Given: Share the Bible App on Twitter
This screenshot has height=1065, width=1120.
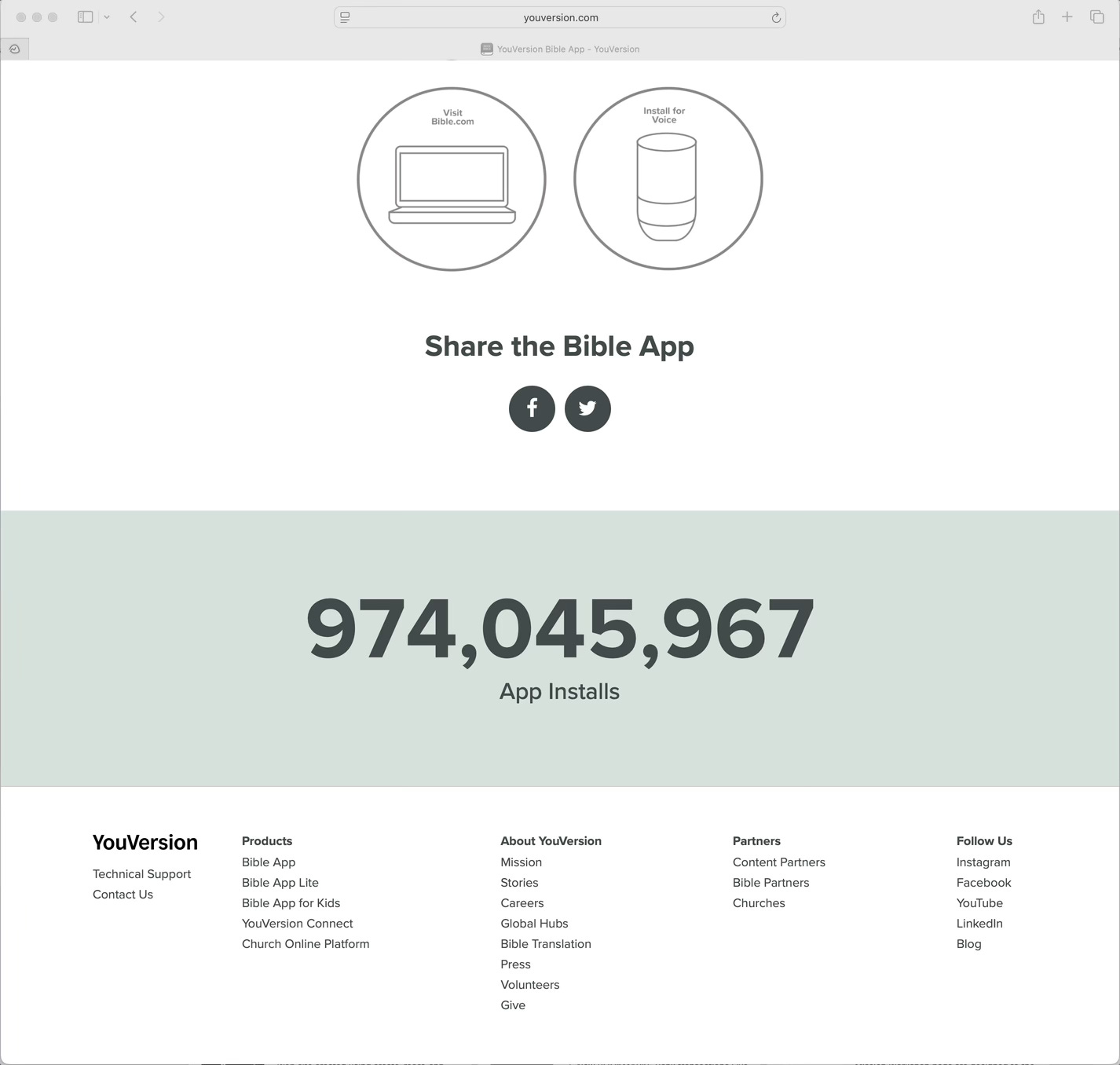Looking at the screenshot, I should pyautogui.click(x=587, y=408).
